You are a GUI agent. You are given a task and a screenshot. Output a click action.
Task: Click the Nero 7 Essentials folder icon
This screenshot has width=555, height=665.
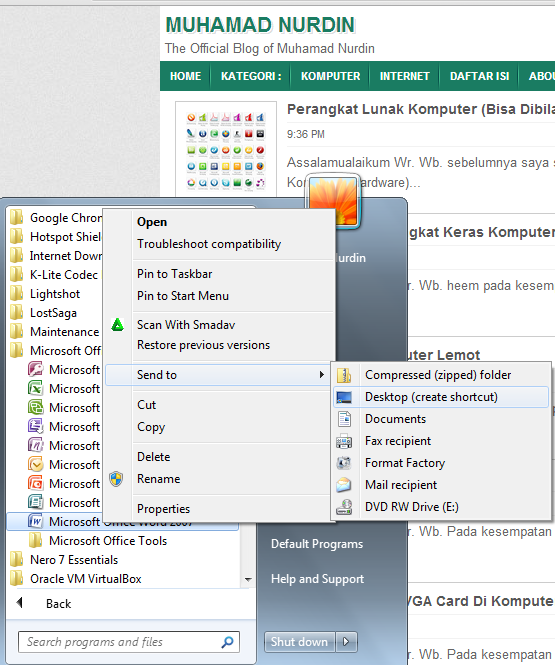coord(17,559)
